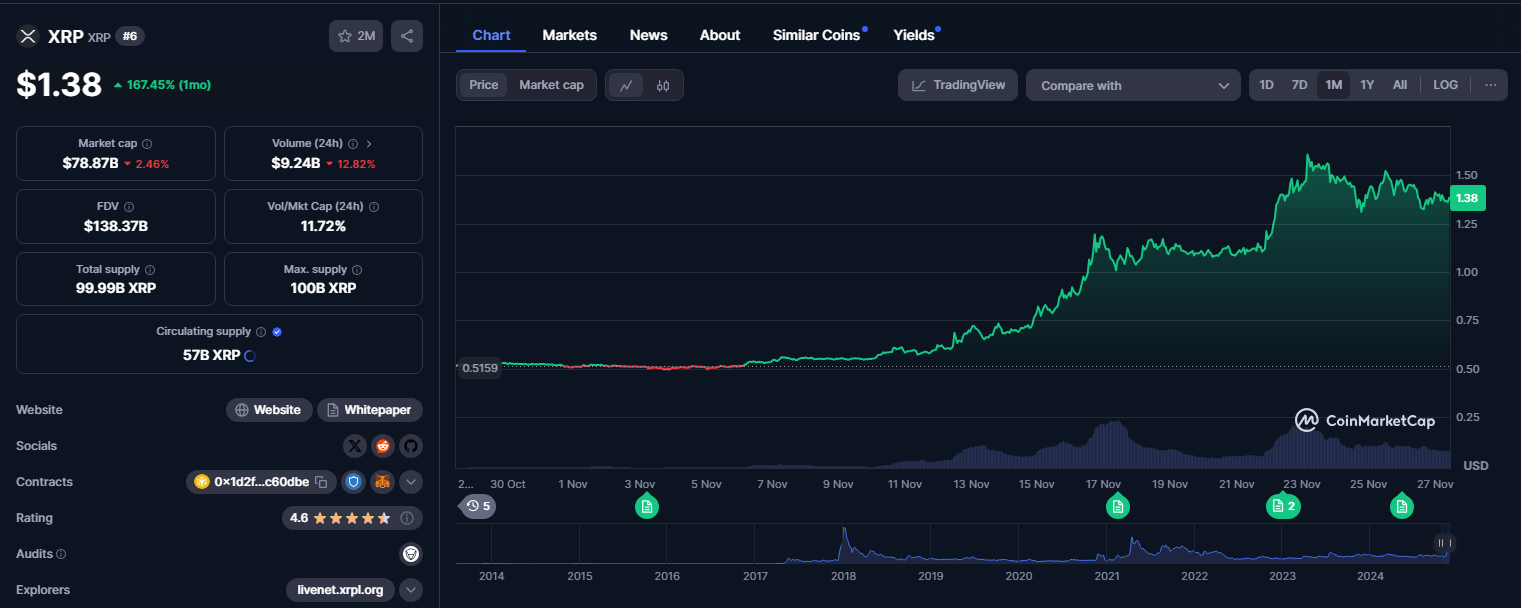Open Total supply info icon

click(150, 270)
